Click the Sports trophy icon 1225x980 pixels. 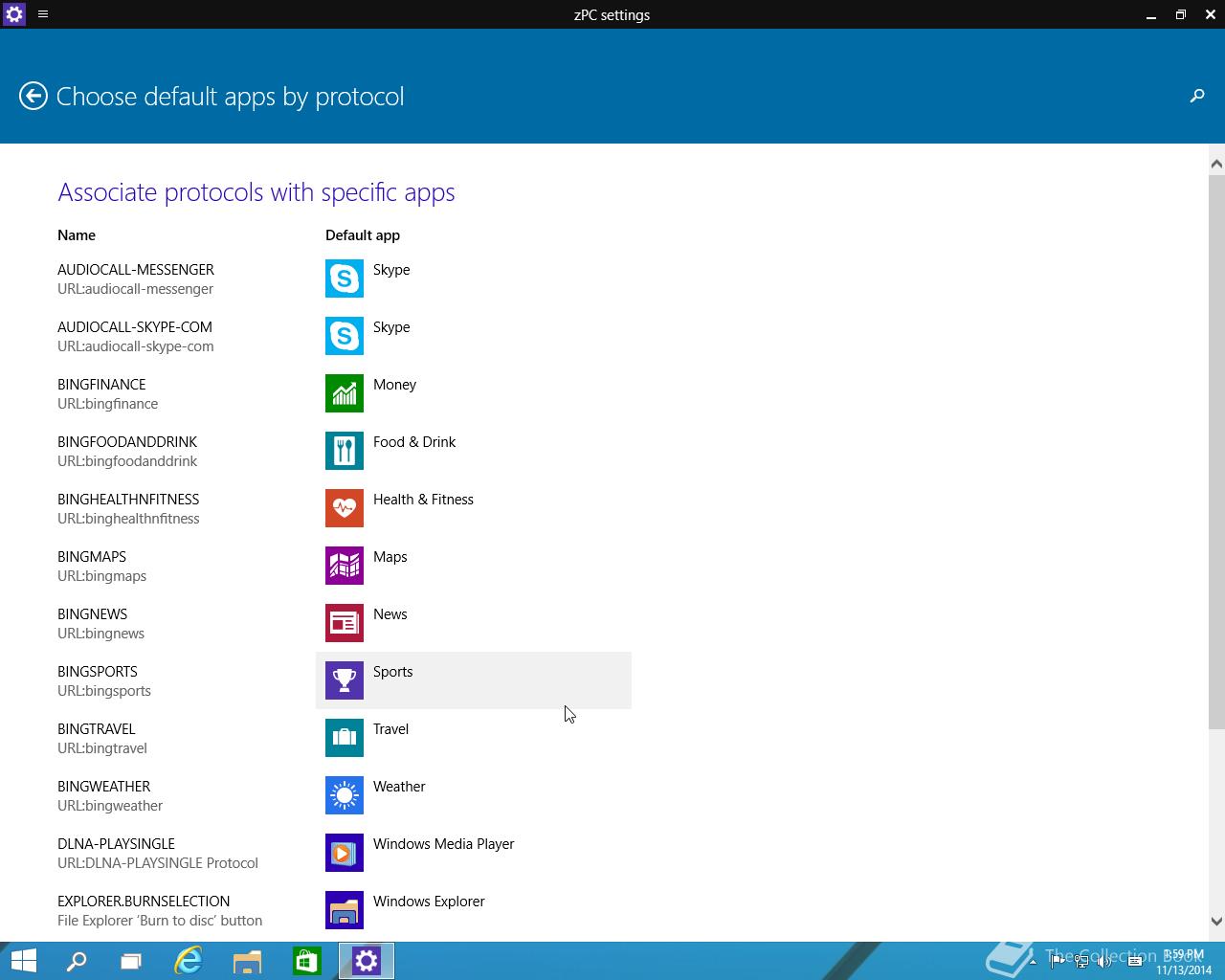click(x=345, y=680)
